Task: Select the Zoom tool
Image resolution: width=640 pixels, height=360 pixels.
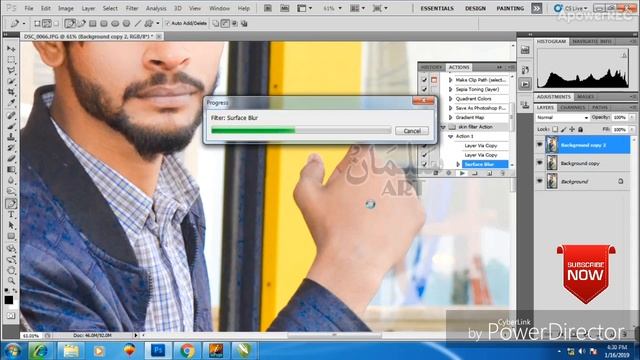Action: [11, 281]
